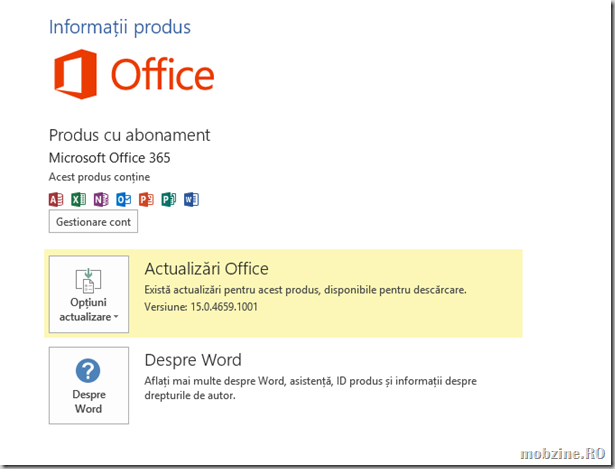Click the update download icon in Opțiuni actualizare

coord(88,279)
